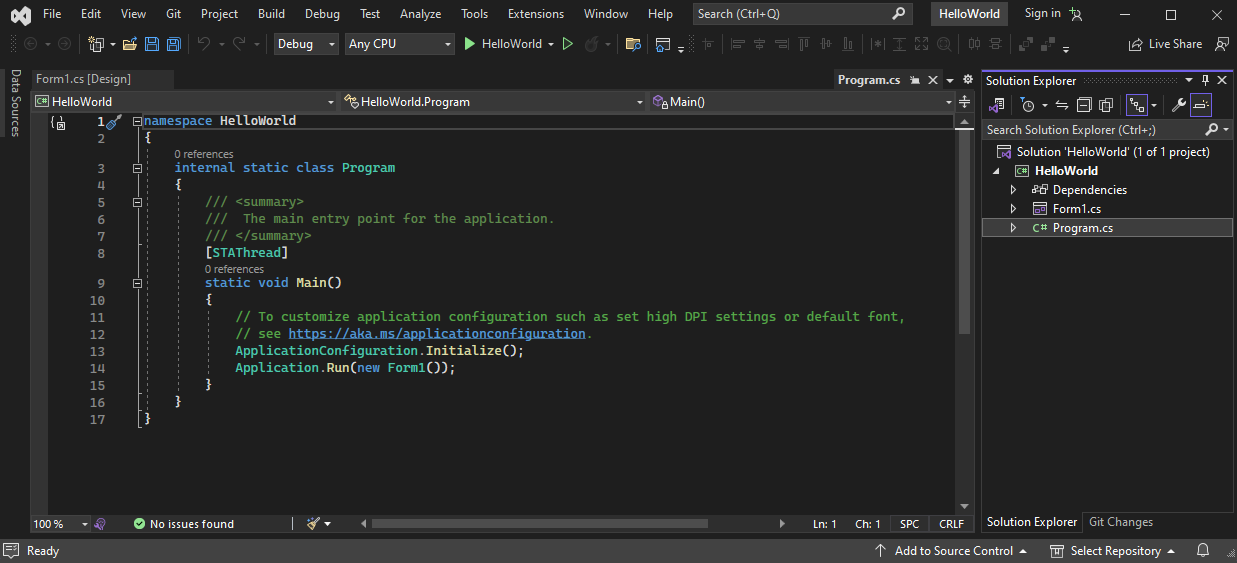Image resolution: width=1237 pixels, height=563 pixels.
Task: Click the Search Solution Explorer field
Action: 1090,130
